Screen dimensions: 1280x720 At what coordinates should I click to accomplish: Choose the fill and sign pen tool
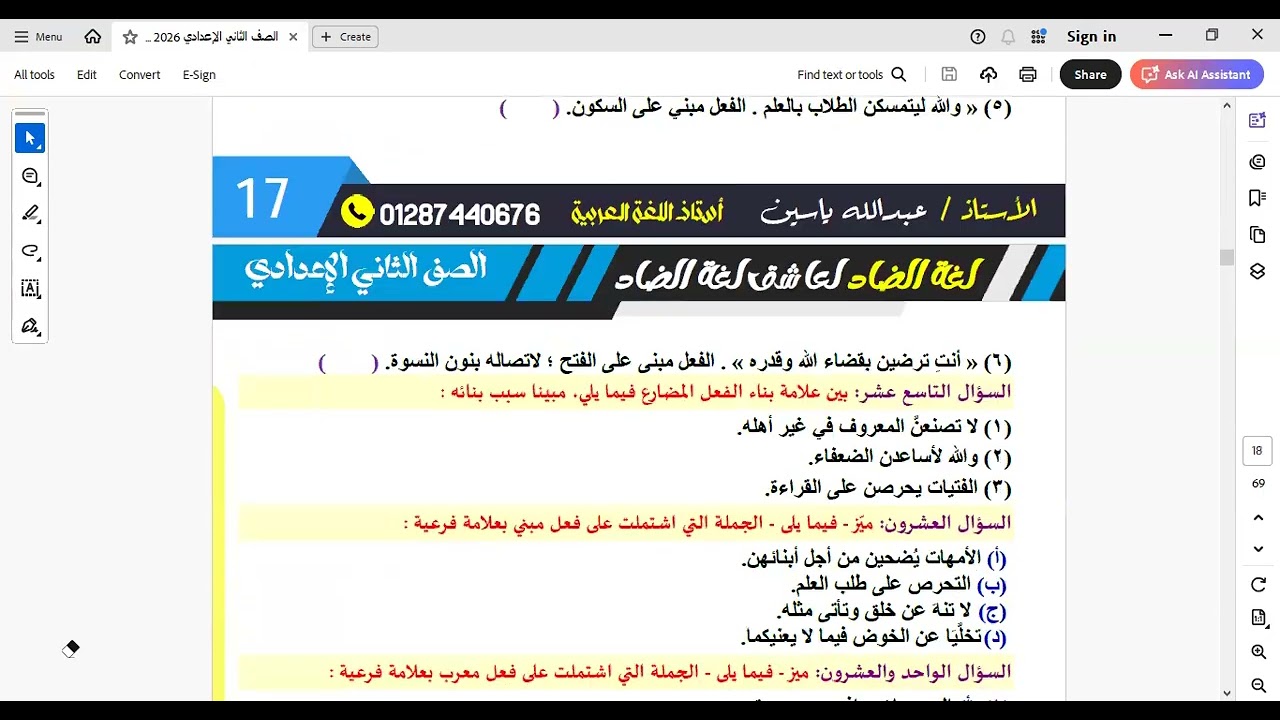(30, 326)
